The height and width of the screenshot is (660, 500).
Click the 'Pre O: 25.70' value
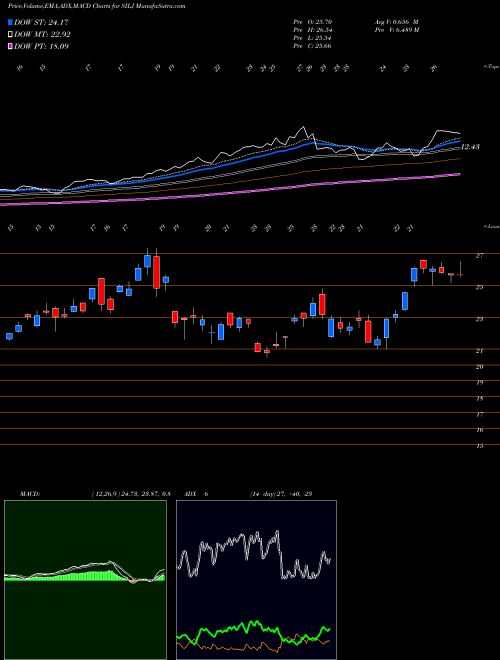(312, 21)
